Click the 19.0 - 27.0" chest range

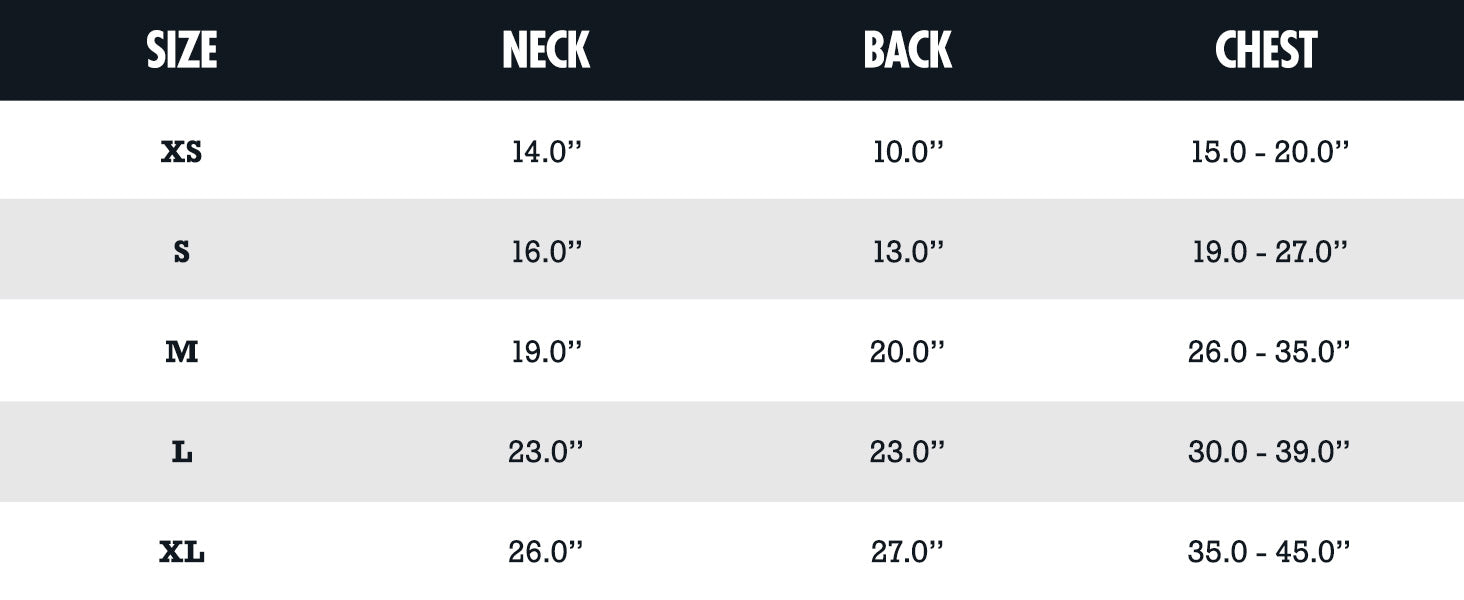(1269, 252)
